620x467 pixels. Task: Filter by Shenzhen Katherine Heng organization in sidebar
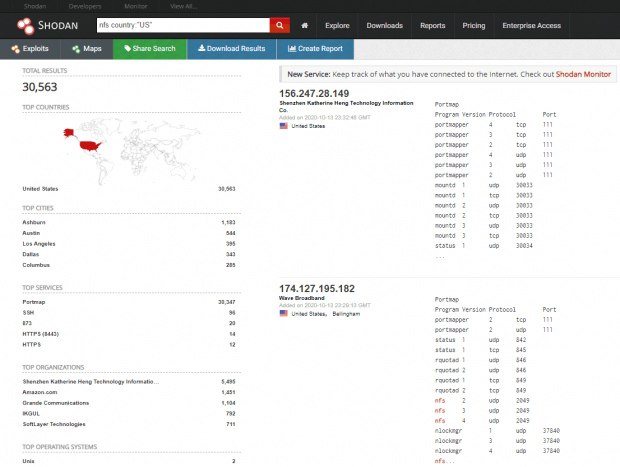coord(91,382)
